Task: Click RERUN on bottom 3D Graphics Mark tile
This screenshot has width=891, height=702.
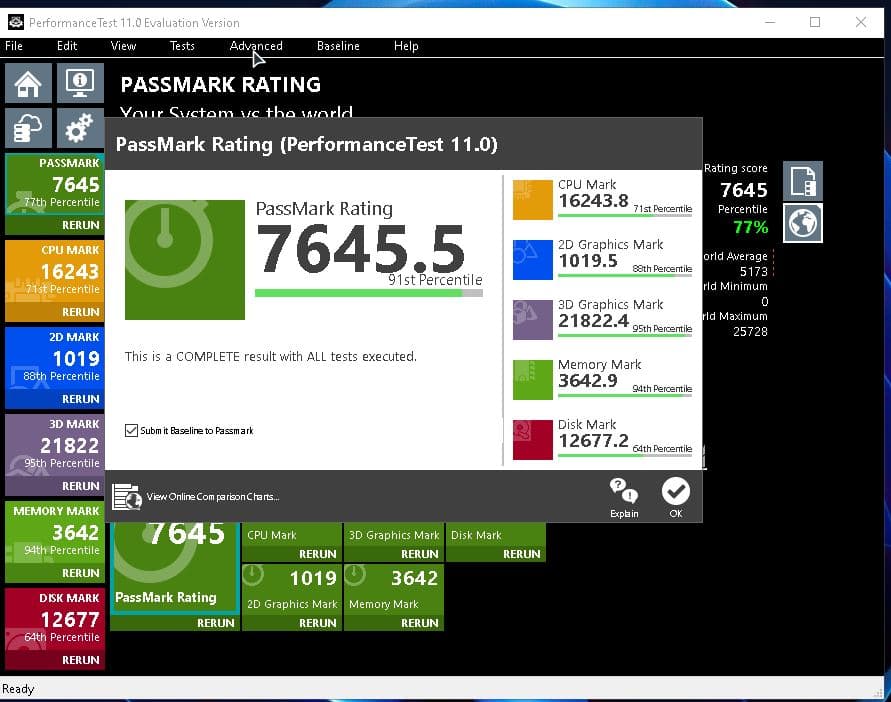Action: coord(419,554)
